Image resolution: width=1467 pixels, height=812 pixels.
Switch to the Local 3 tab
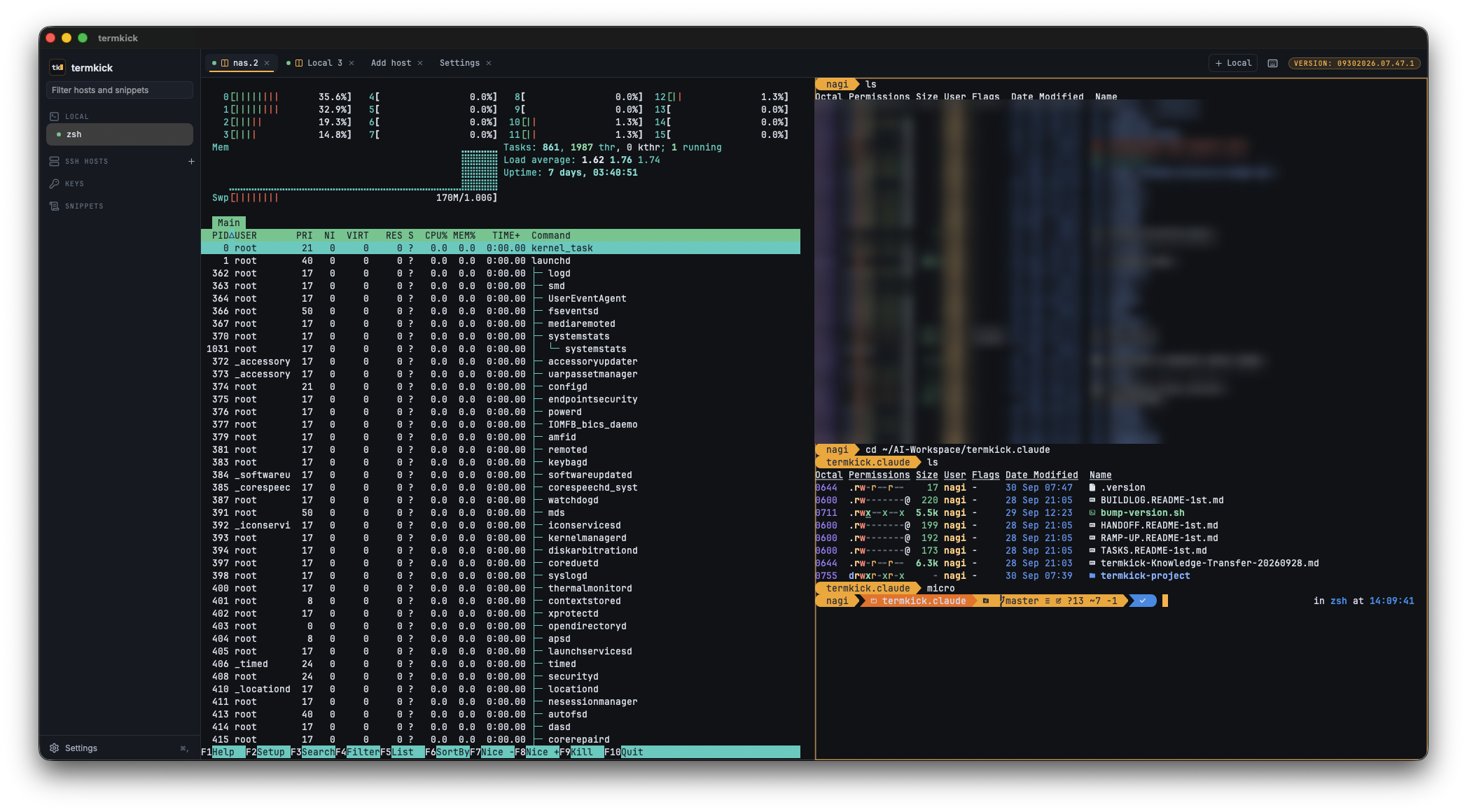tap(321, 63)
